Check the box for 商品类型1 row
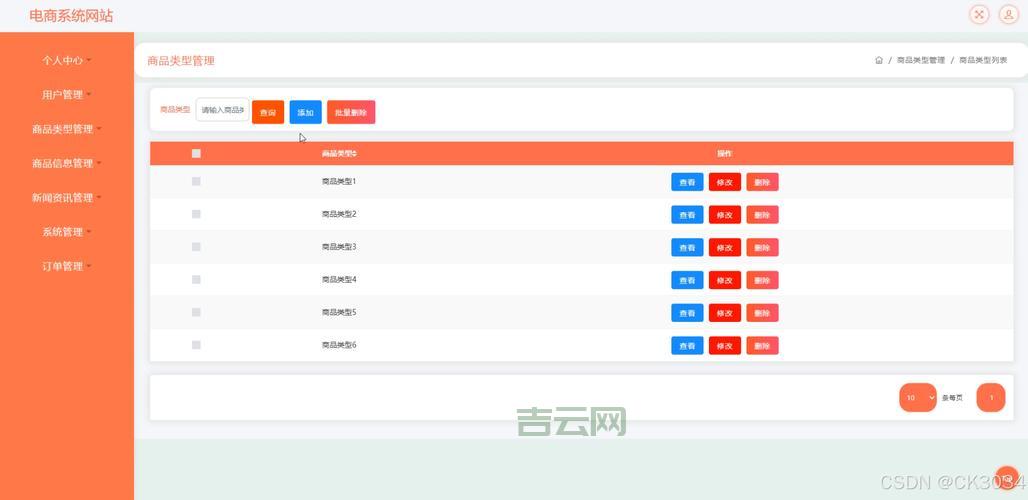 pos(196,182)
